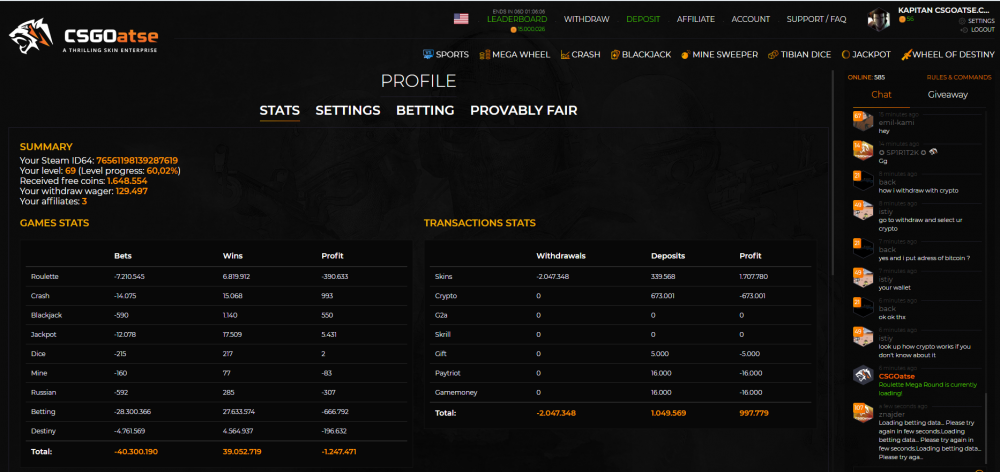Click Betting profit value -666.792
The width and height of the screenshot is (1000, 472).
335,411
